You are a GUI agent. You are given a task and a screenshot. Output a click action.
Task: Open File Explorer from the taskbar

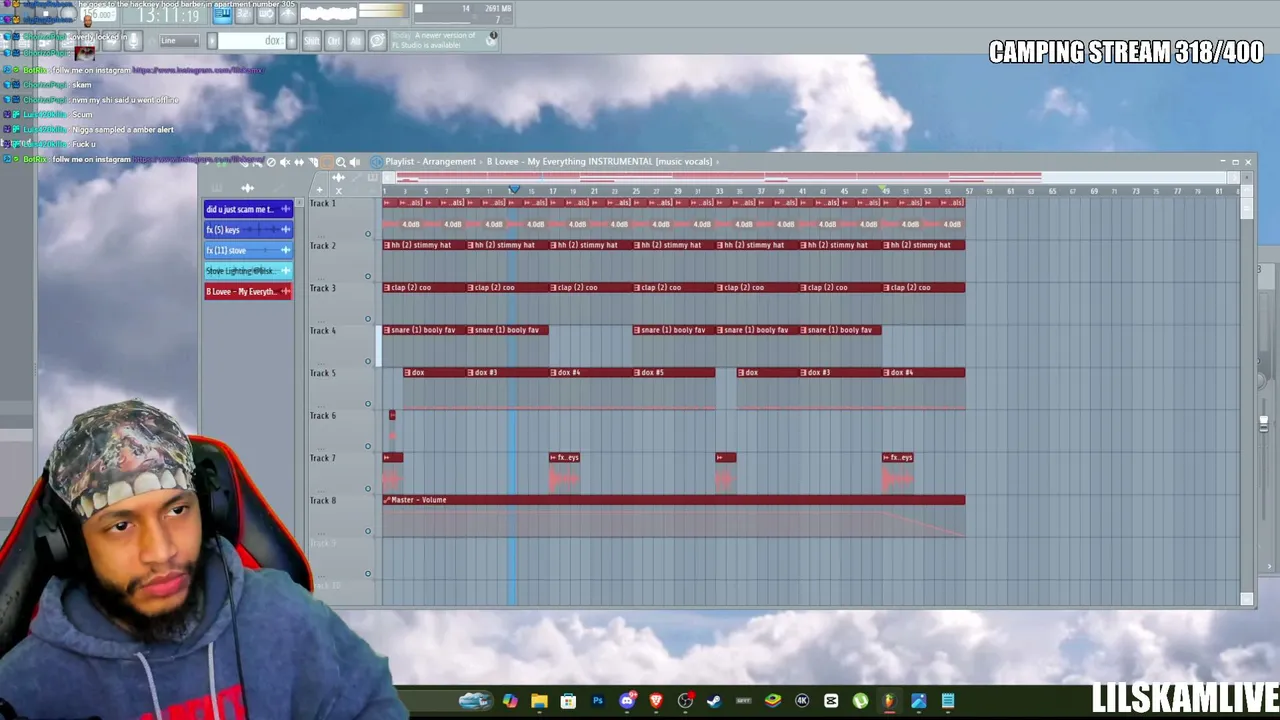click(x=539, y=701)
